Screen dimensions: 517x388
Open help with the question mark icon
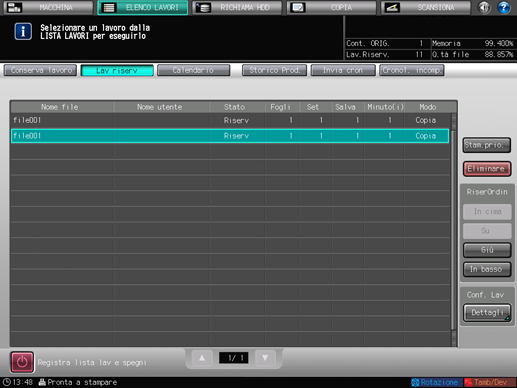pyautogui.click(x=504, y=7)
